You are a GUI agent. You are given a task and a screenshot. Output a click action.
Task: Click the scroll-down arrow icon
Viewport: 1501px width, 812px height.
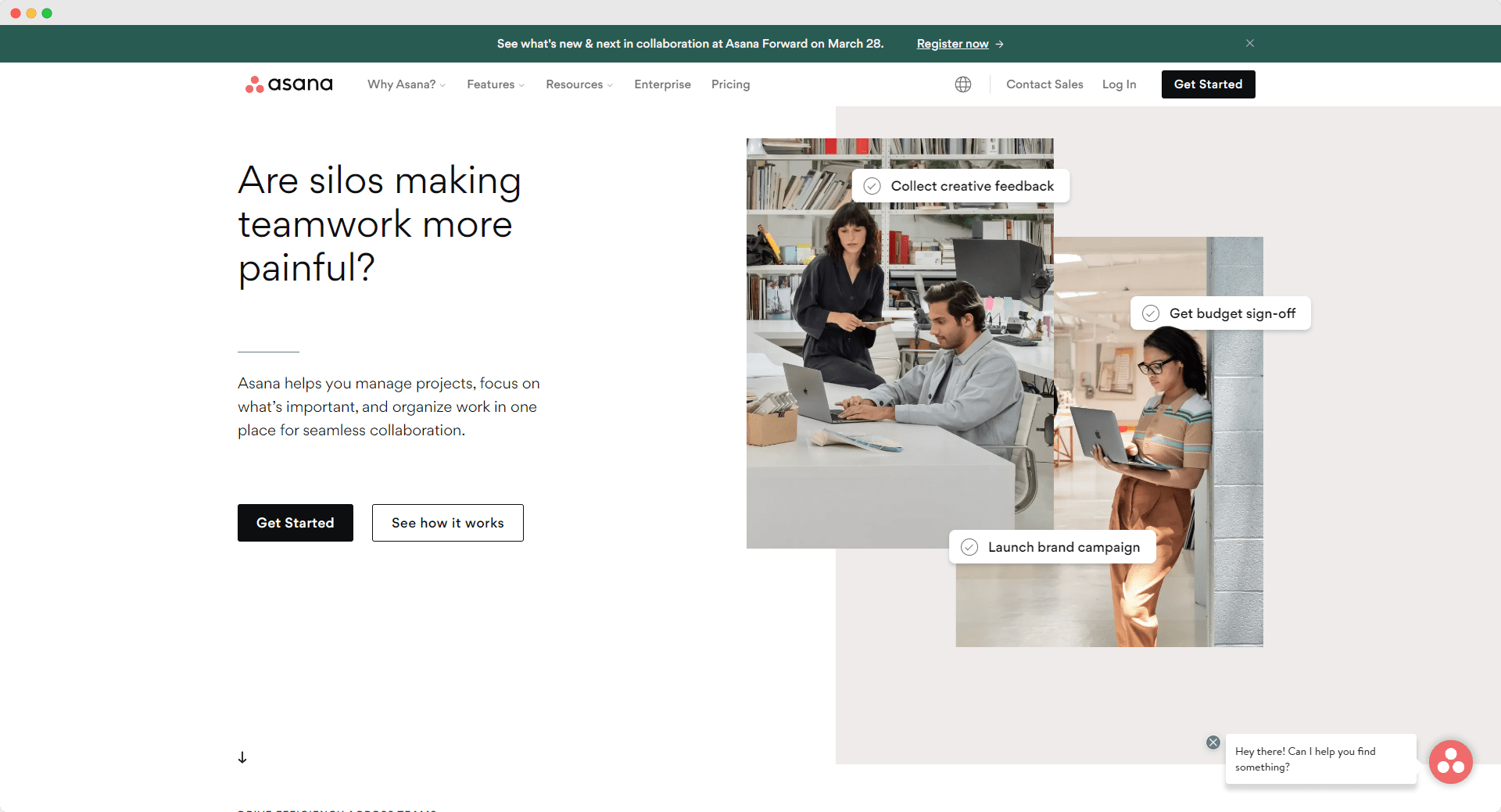click(x=242, y=757)
